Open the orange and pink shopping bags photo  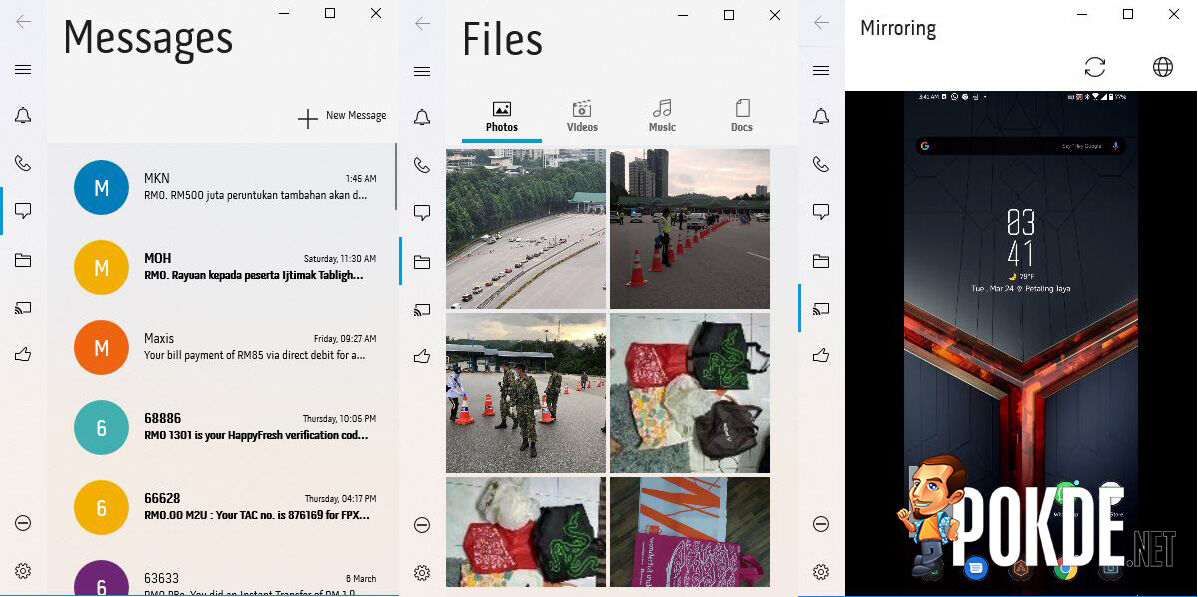click(690, 532)
